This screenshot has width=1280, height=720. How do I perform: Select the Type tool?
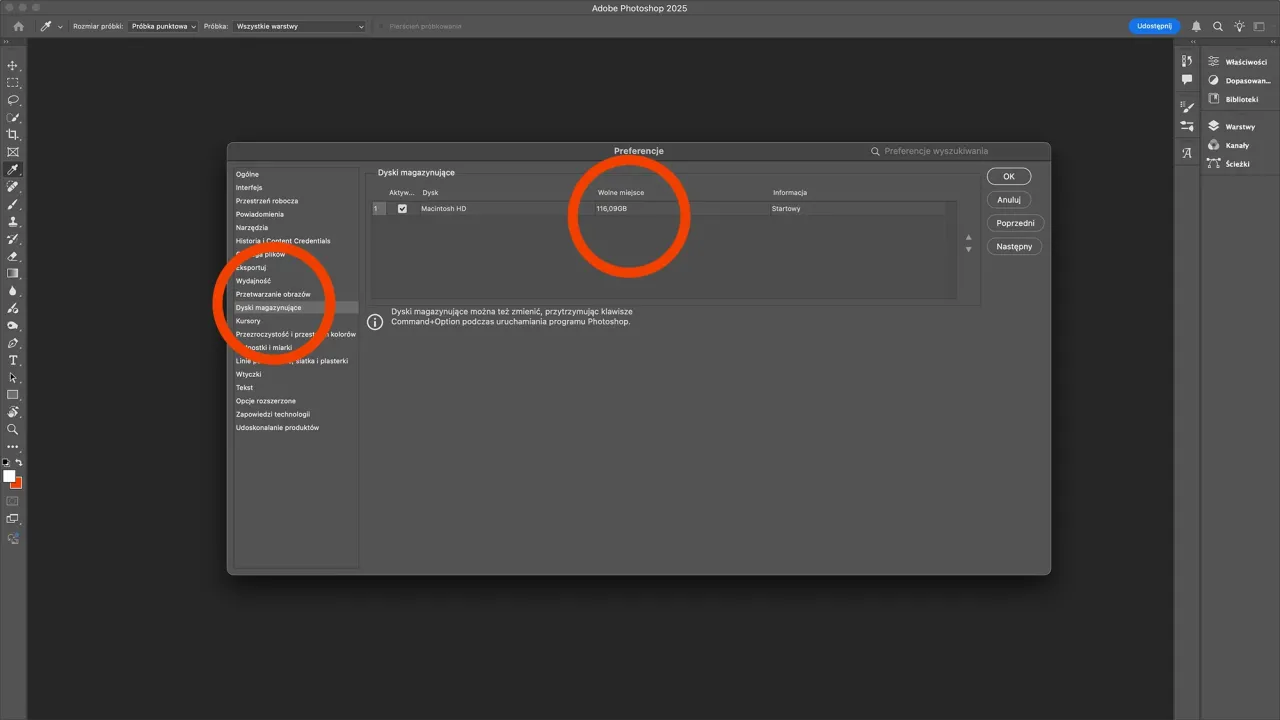[13, 360]
